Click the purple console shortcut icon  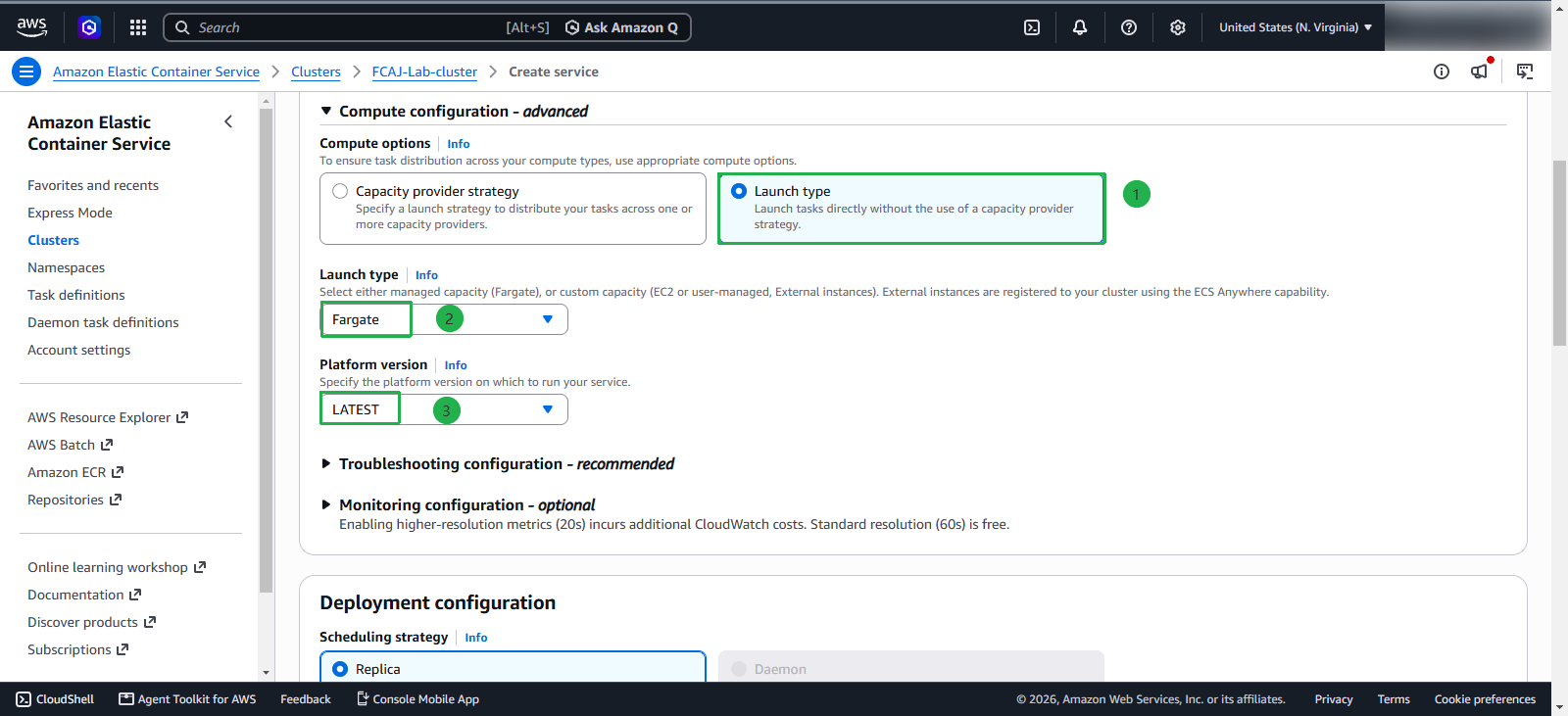89,27
